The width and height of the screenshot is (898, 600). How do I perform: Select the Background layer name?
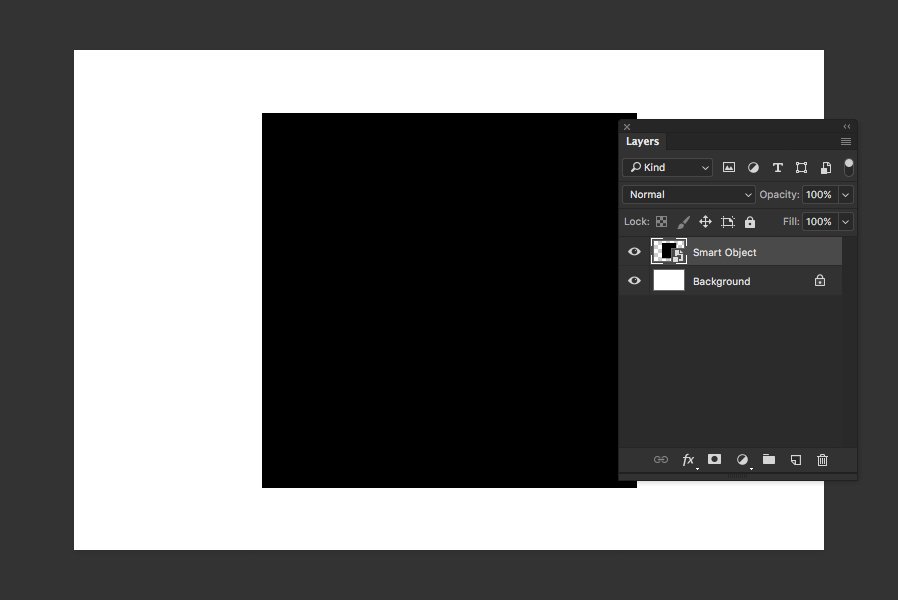721,281
